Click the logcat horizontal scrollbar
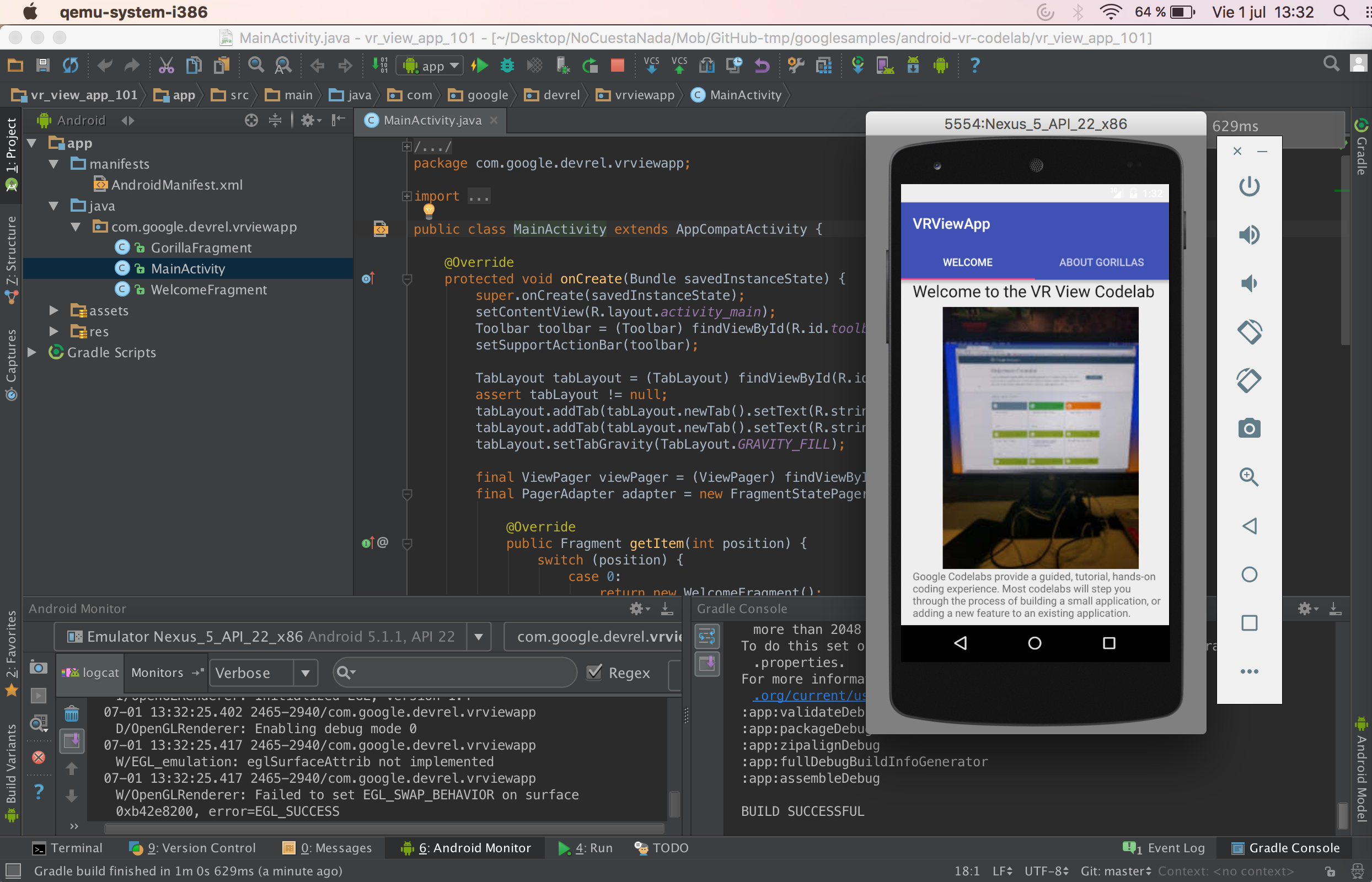 (x=384, y=828)
